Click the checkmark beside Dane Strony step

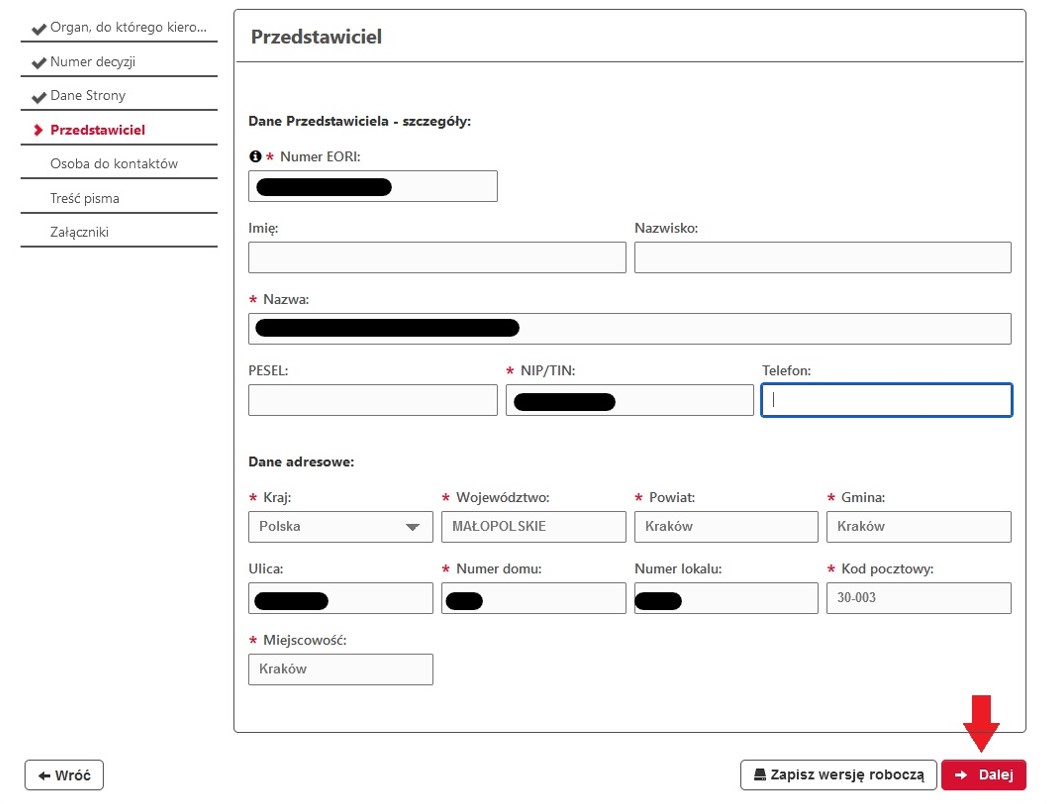(37, 95)
